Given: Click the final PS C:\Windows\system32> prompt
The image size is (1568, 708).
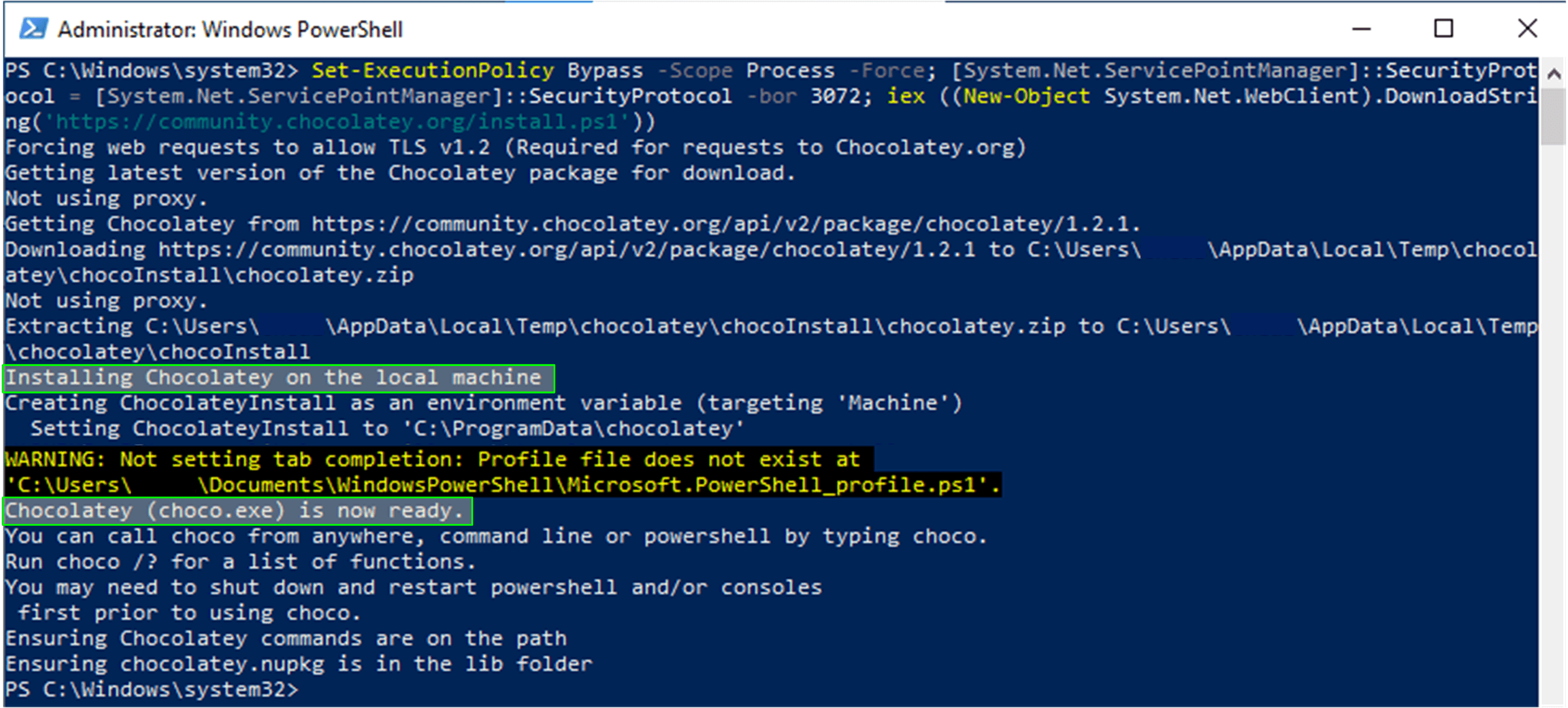Looking at the screenshot, I should [152, 690].
